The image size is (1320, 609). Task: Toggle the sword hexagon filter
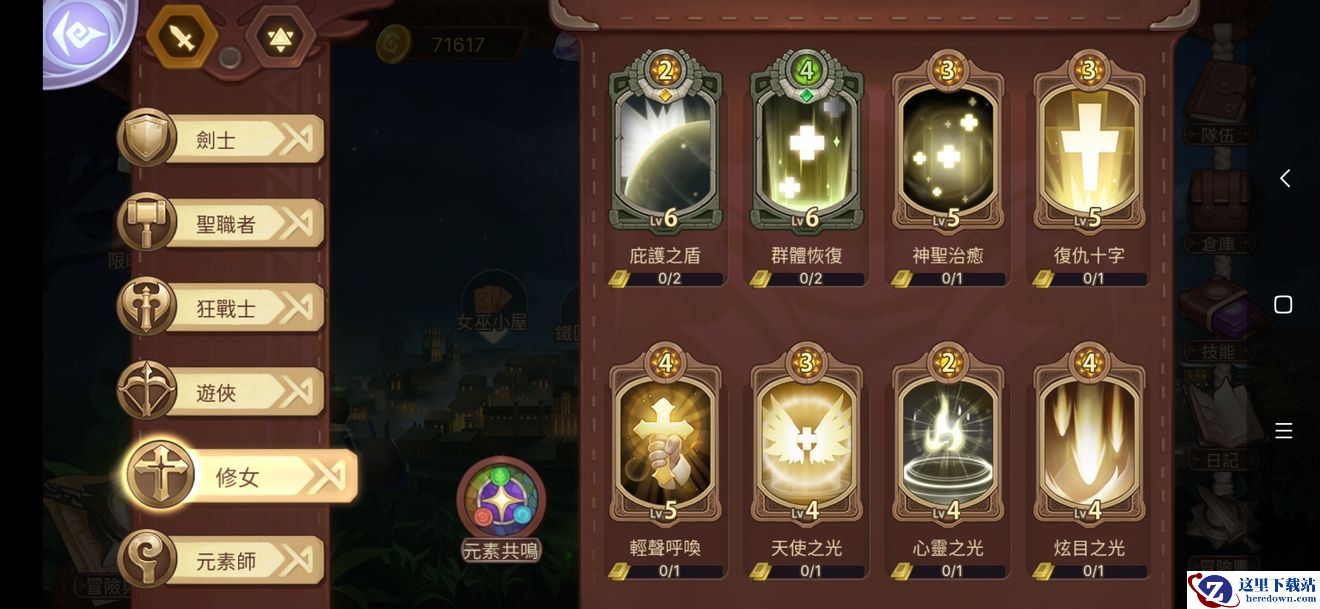point(182,37)
